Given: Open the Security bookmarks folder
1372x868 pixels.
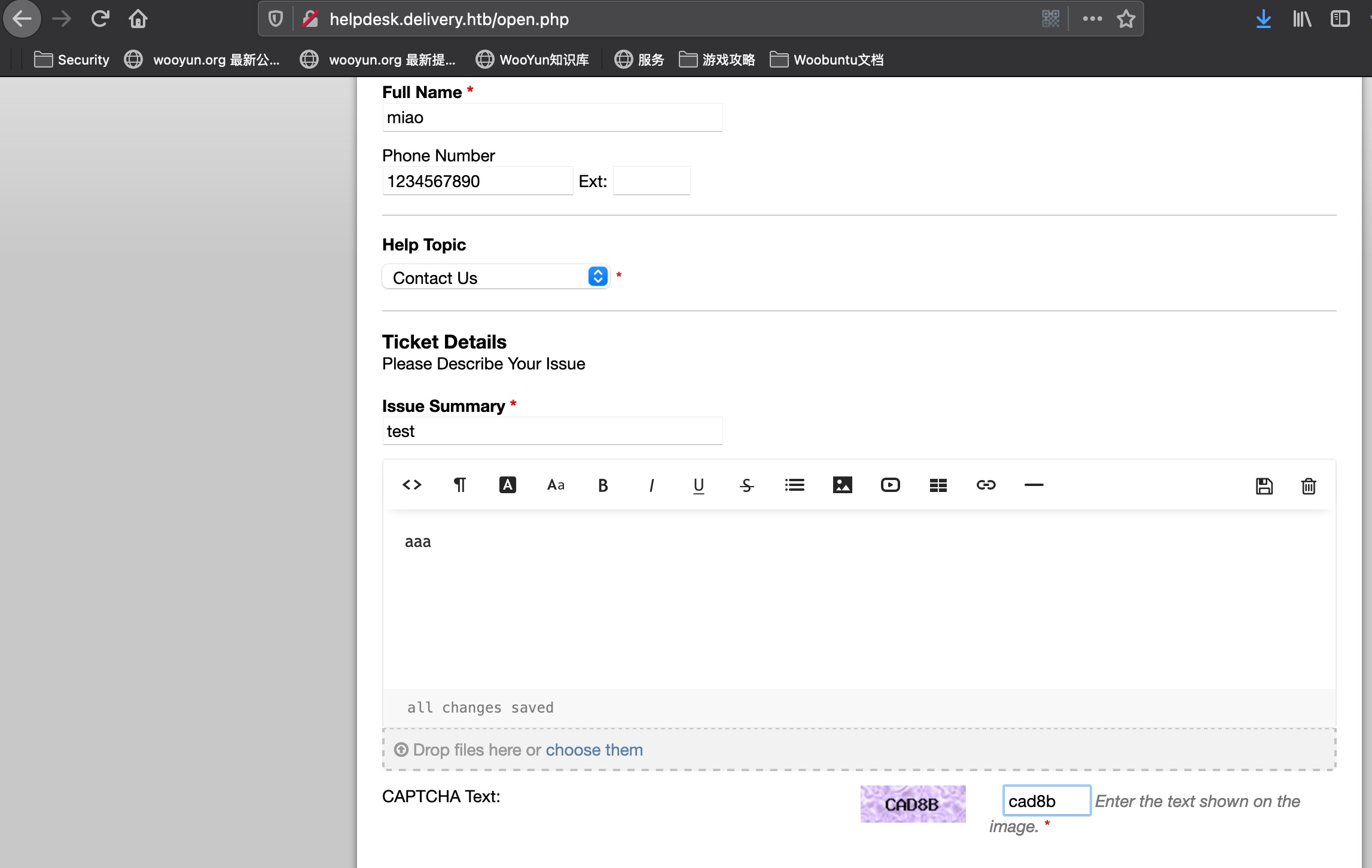Looking at the screenshot, I should point(72,60).
